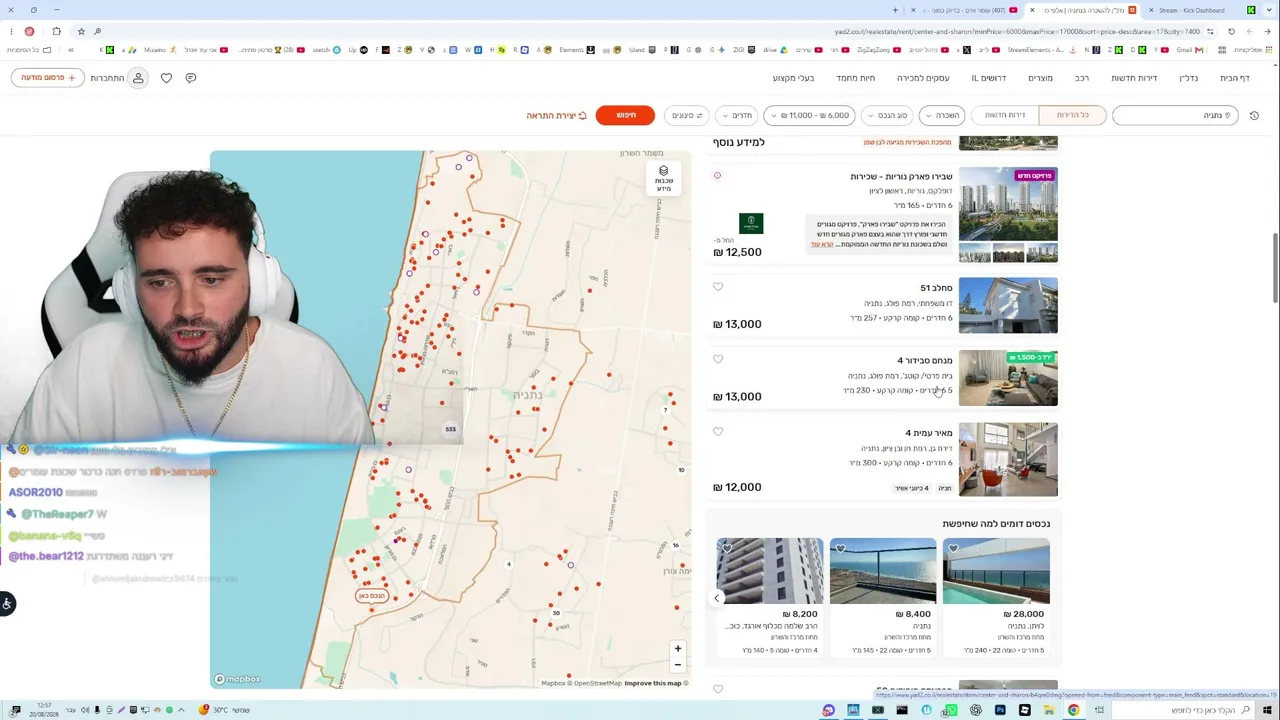Screen dimensions: 1280x720
Task: Click the Improve this map link
Action: click(x=652, y=684)
